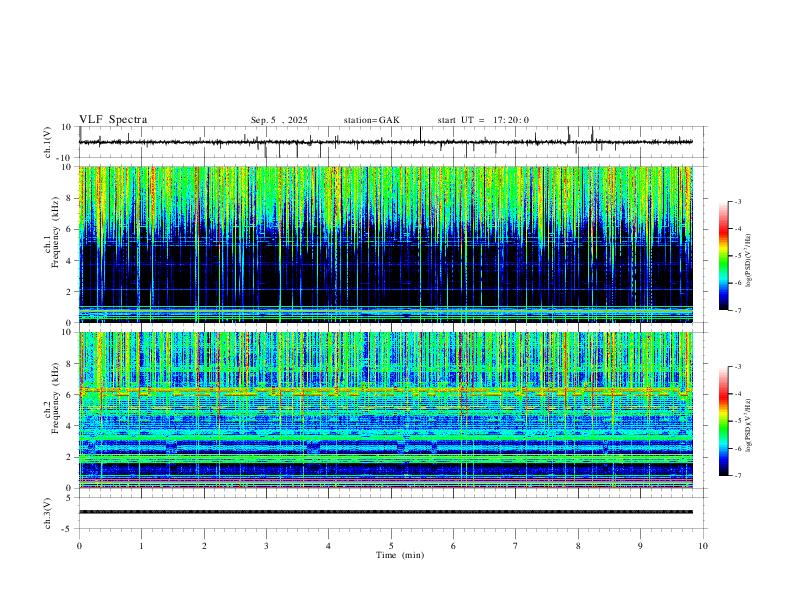Click the "start UT = 17:20: 0" text

click(x=483, y=120)
